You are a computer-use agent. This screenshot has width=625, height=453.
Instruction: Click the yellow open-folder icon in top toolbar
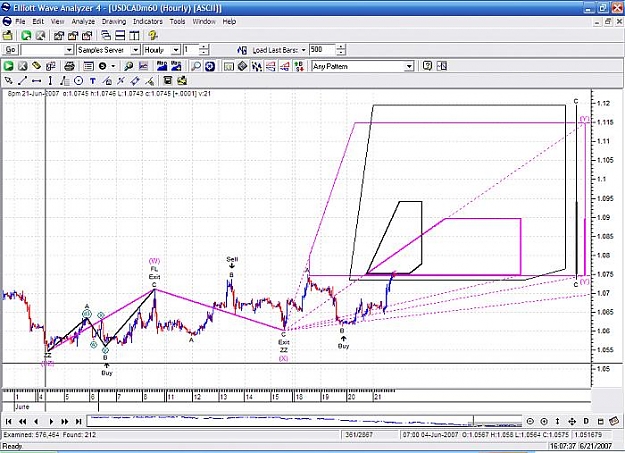pos(8,35)
